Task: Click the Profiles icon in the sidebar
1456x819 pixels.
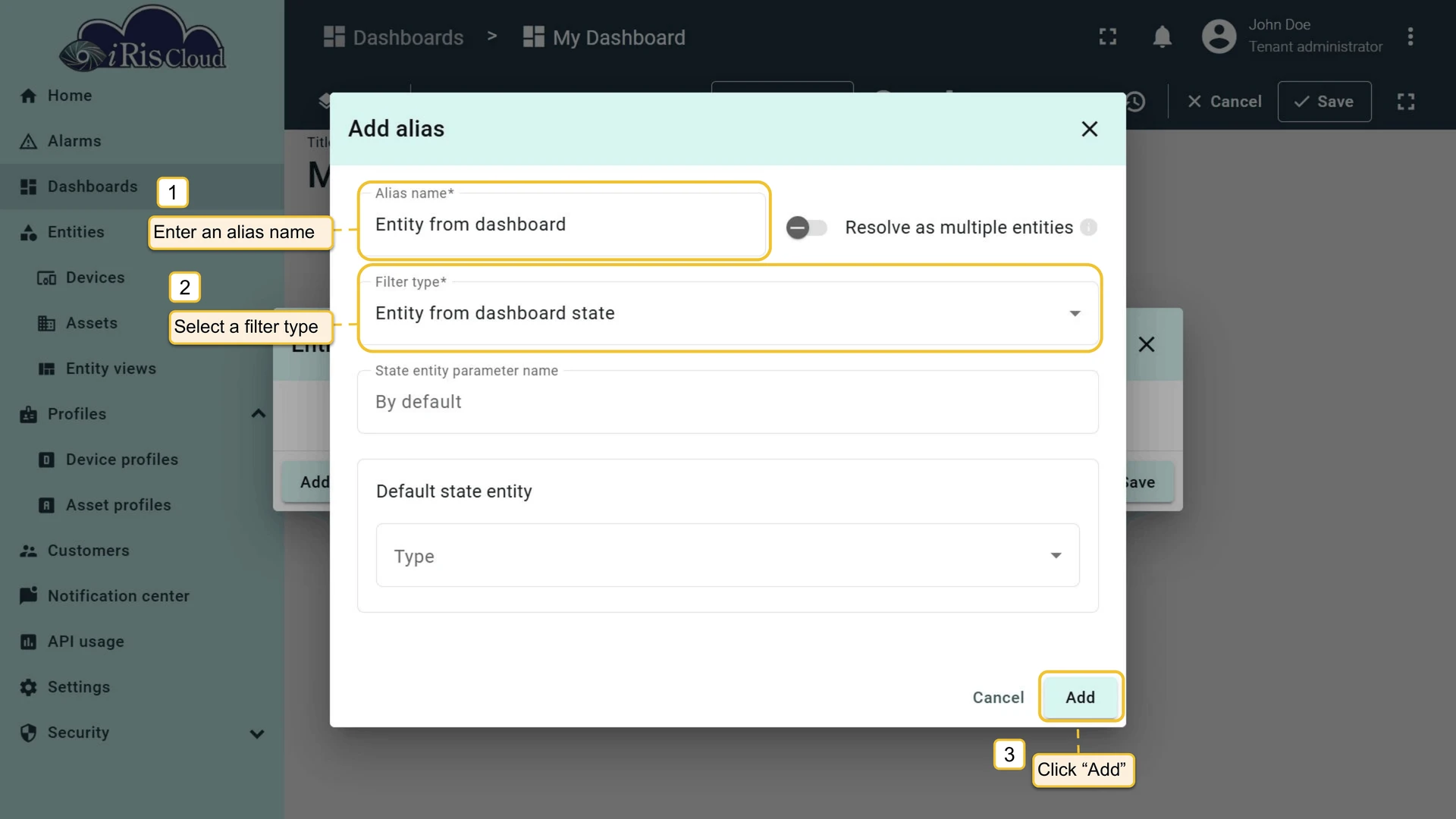Action: tap(29, 414)
